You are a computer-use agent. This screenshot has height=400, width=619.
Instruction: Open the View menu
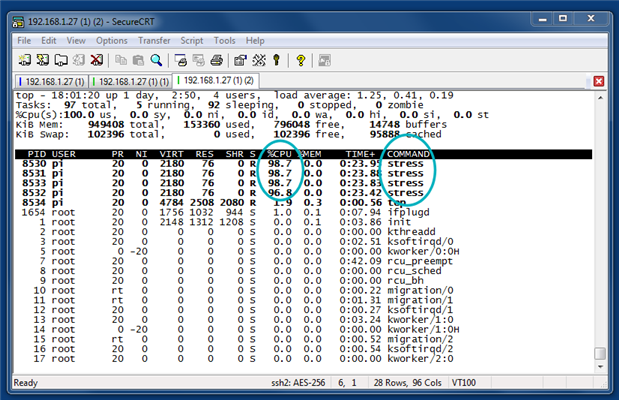coord(76,41)
